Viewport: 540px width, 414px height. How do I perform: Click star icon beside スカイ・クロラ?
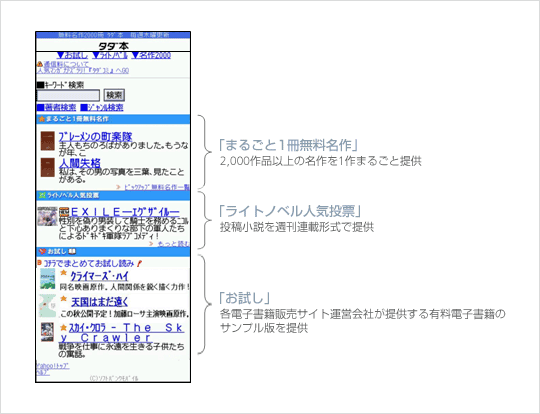coord(63,328)
